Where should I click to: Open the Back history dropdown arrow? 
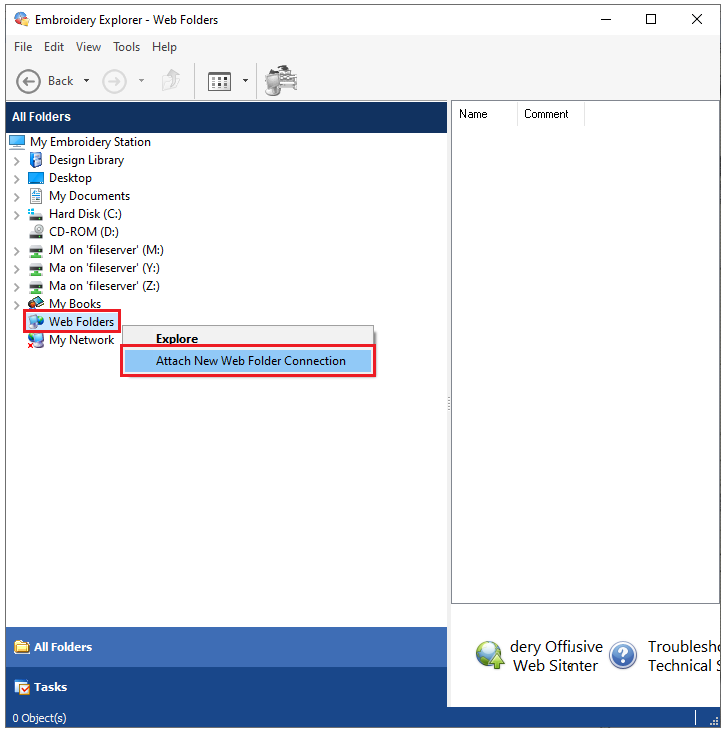coord(87,81)
